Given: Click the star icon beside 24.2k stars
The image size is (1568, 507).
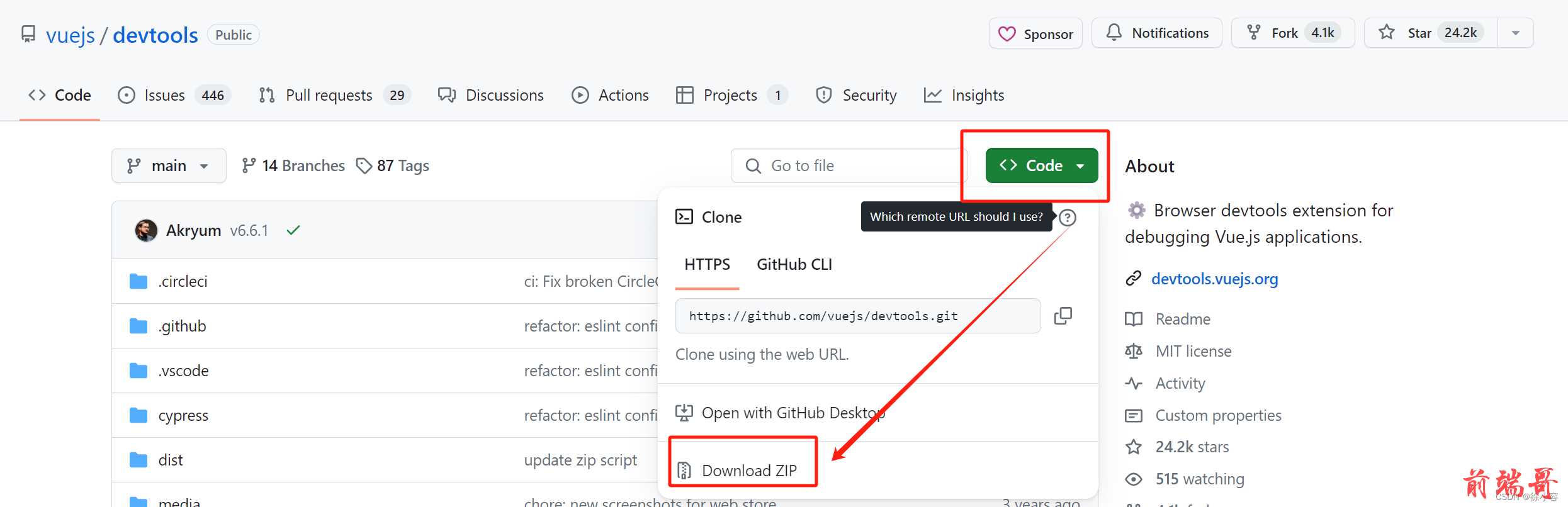Looking at the screenshot, I should pyautogui.click(x=1134, y=447).
